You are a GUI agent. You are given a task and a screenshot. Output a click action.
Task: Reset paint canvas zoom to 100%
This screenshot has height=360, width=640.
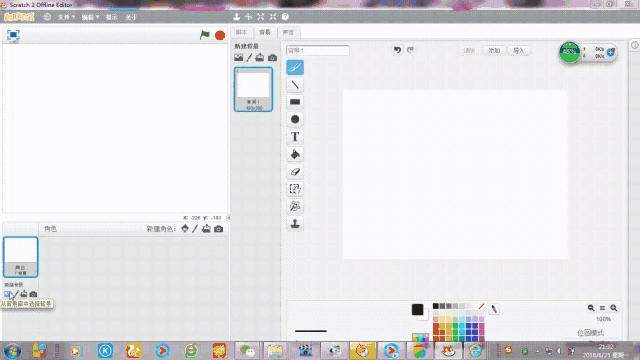[602, 308]
